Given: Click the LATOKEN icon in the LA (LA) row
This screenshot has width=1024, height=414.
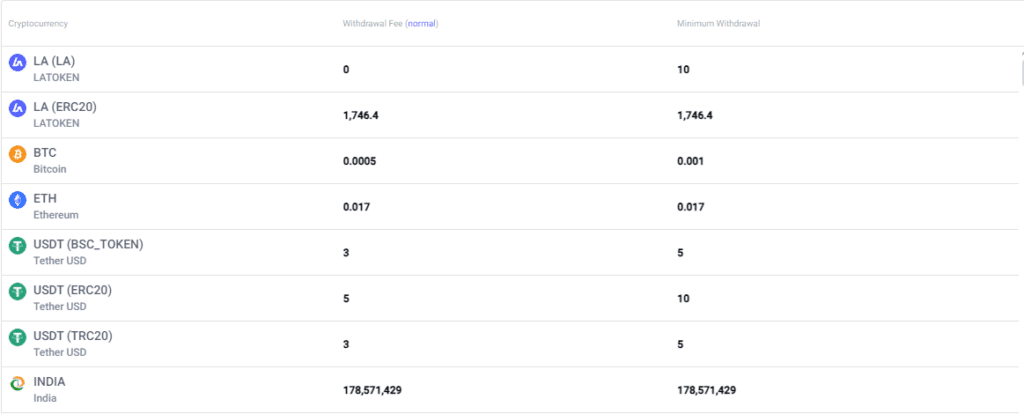Looking at the screenshot, I should coord(17,63).
